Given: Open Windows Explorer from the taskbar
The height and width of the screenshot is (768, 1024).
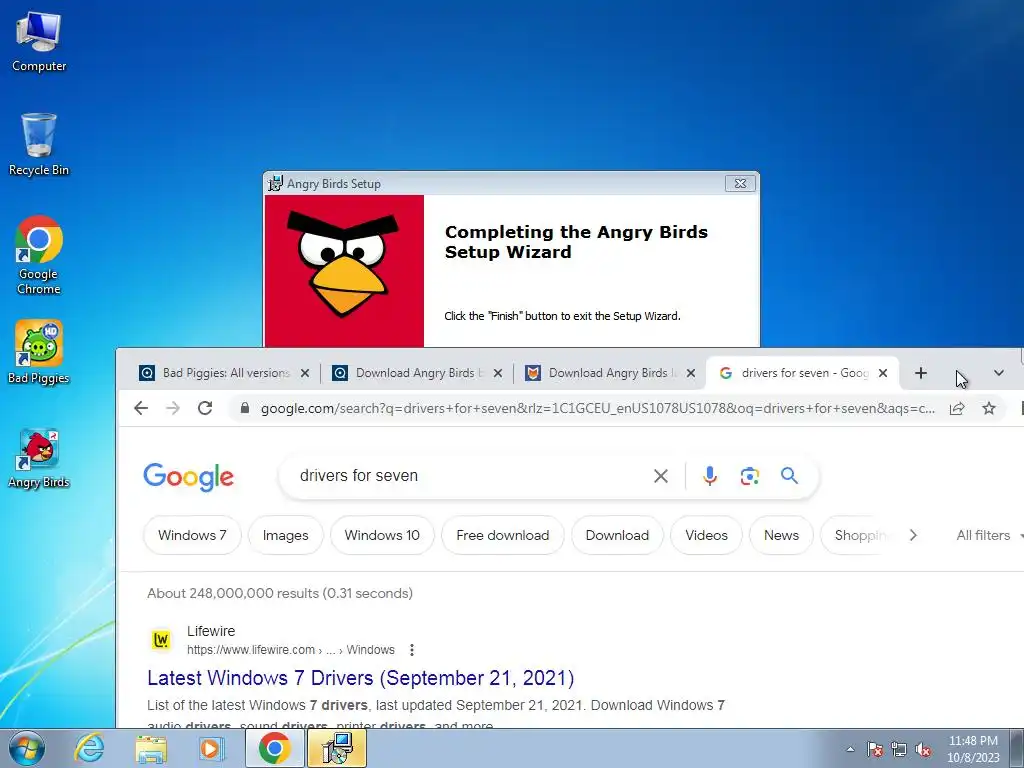Looking at the screenshot, I should coord(151,748).
